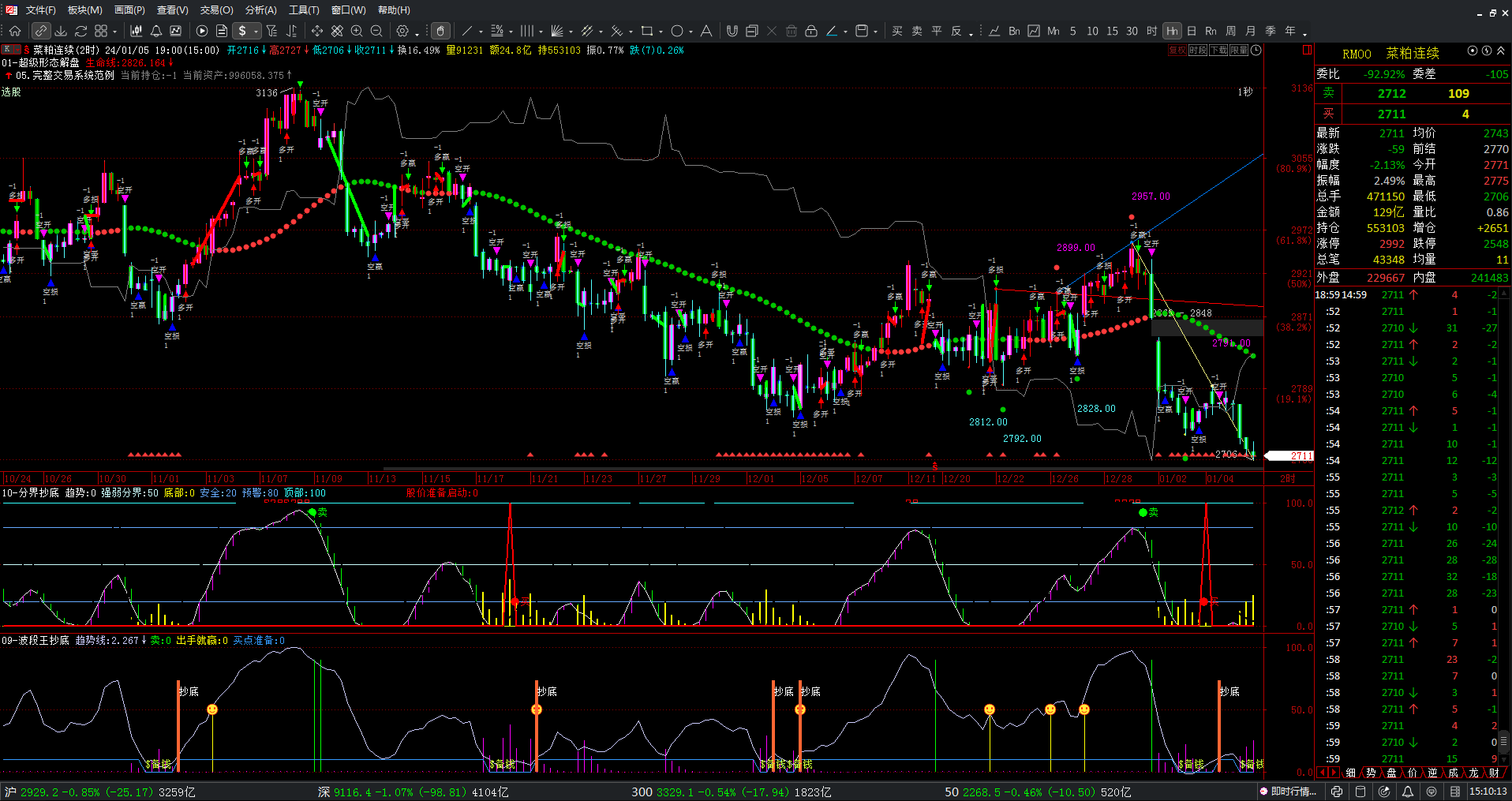Toggle the lock drawings icon
Image resolution: width=1512 pixels, height=801 pixels.
coord(811,31)
